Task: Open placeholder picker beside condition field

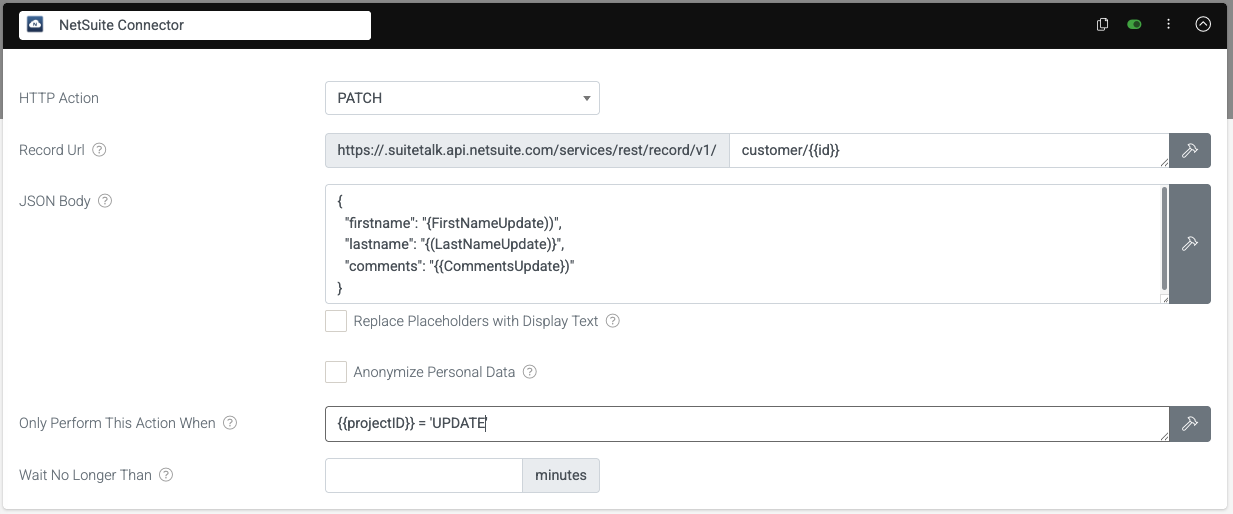Action: tap(1190, 423)
